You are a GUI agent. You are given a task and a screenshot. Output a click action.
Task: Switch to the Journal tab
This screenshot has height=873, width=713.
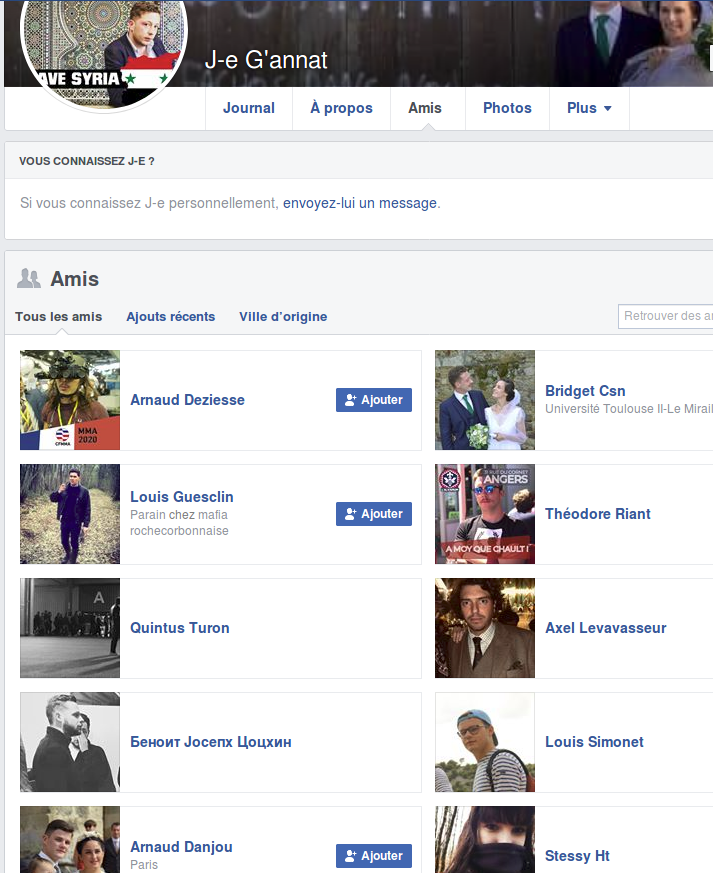pyautogui.click(x=249, y=108)
